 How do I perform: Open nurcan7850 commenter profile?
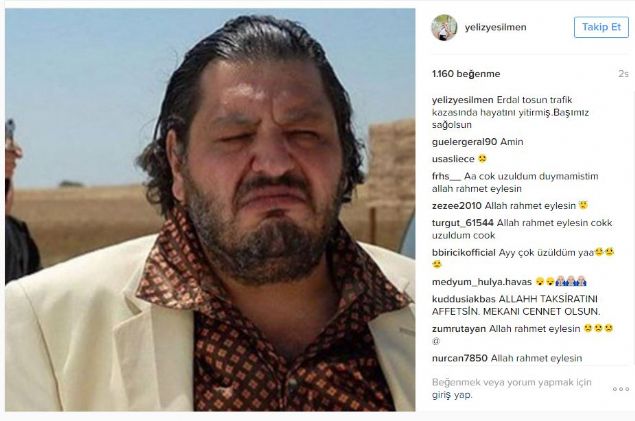pos(460,358)
